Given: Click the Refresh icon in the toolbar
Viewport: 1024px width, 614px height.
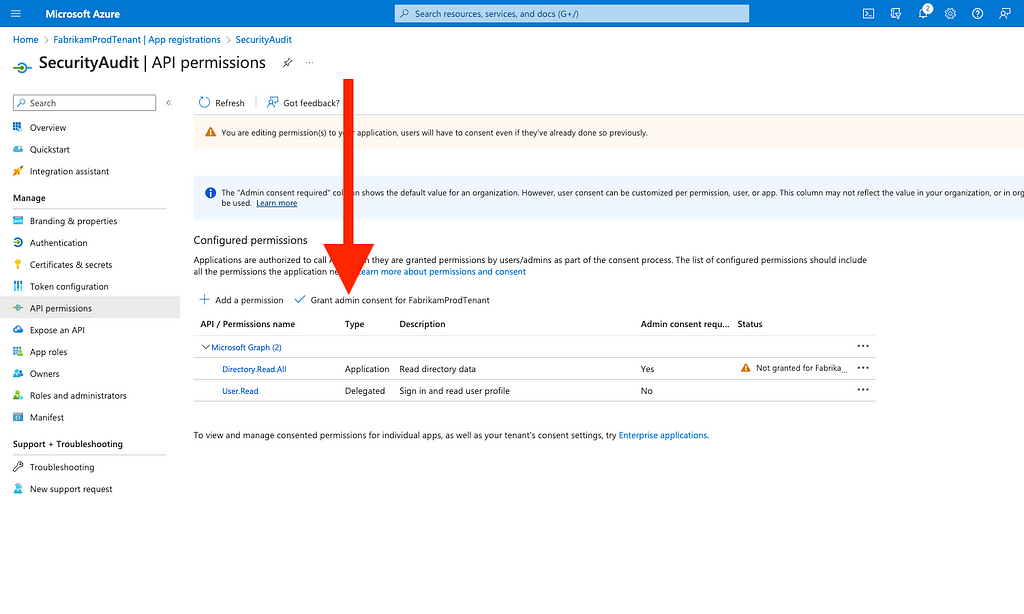Looking at the screenshot, I should point(204,103).
